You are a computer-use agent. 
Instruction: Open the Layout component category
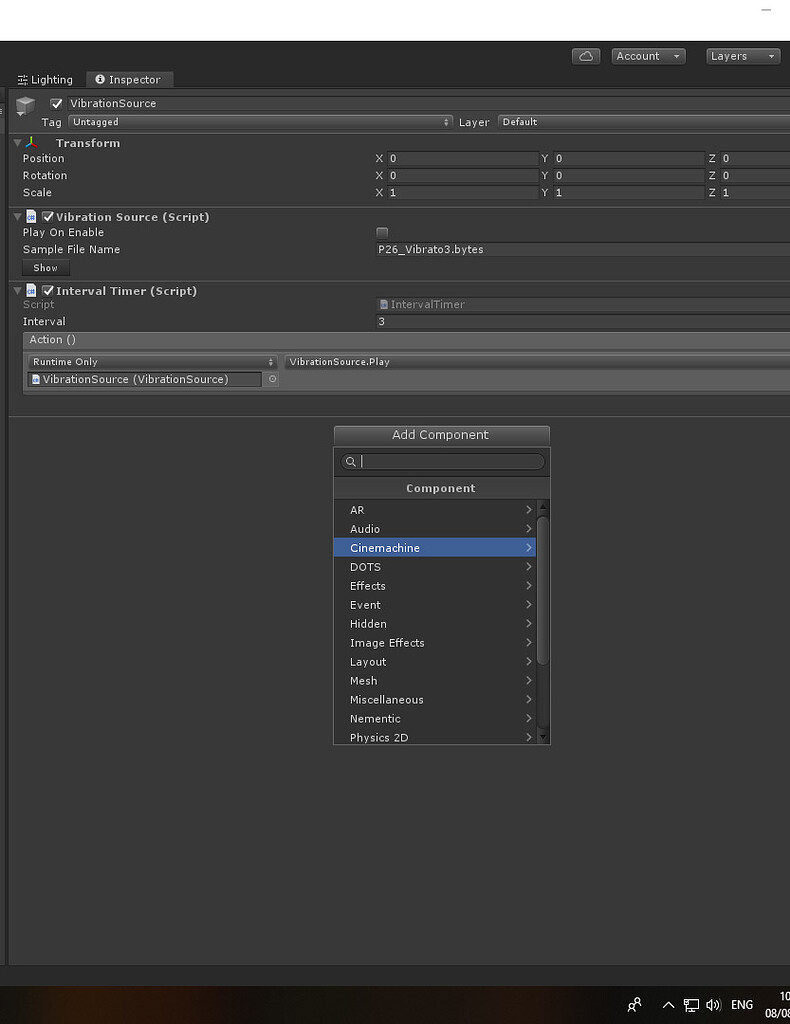(435, 662)
